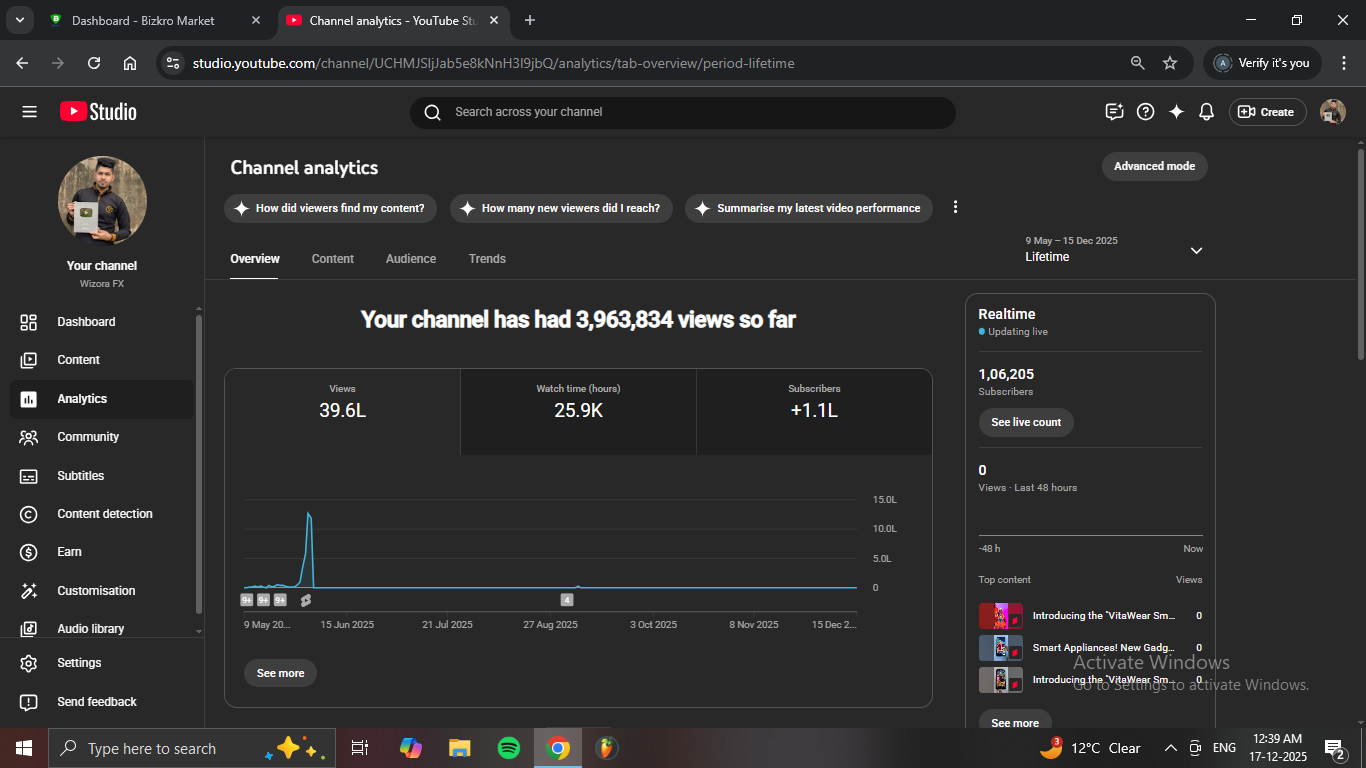Click the YouTube Studio logo
This screenshot has width=1366, height=768.
98,112
